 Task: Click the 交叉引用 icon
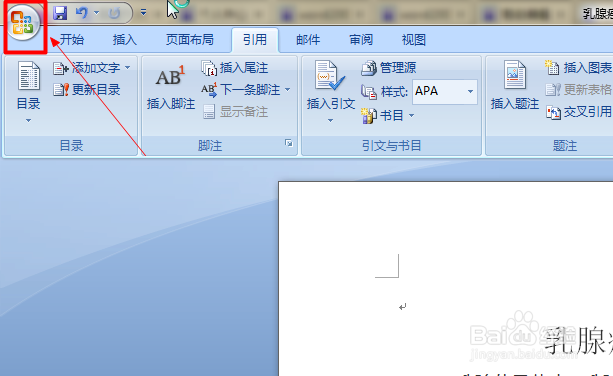553,113
